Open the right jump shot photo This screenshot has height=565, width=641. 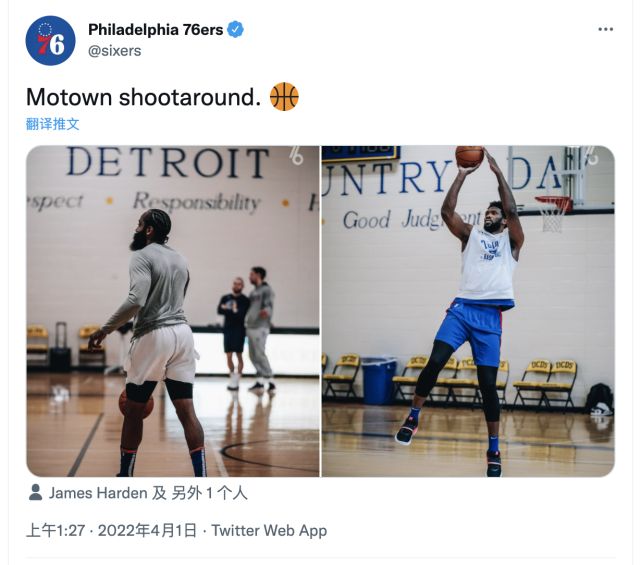pos(468,311)
